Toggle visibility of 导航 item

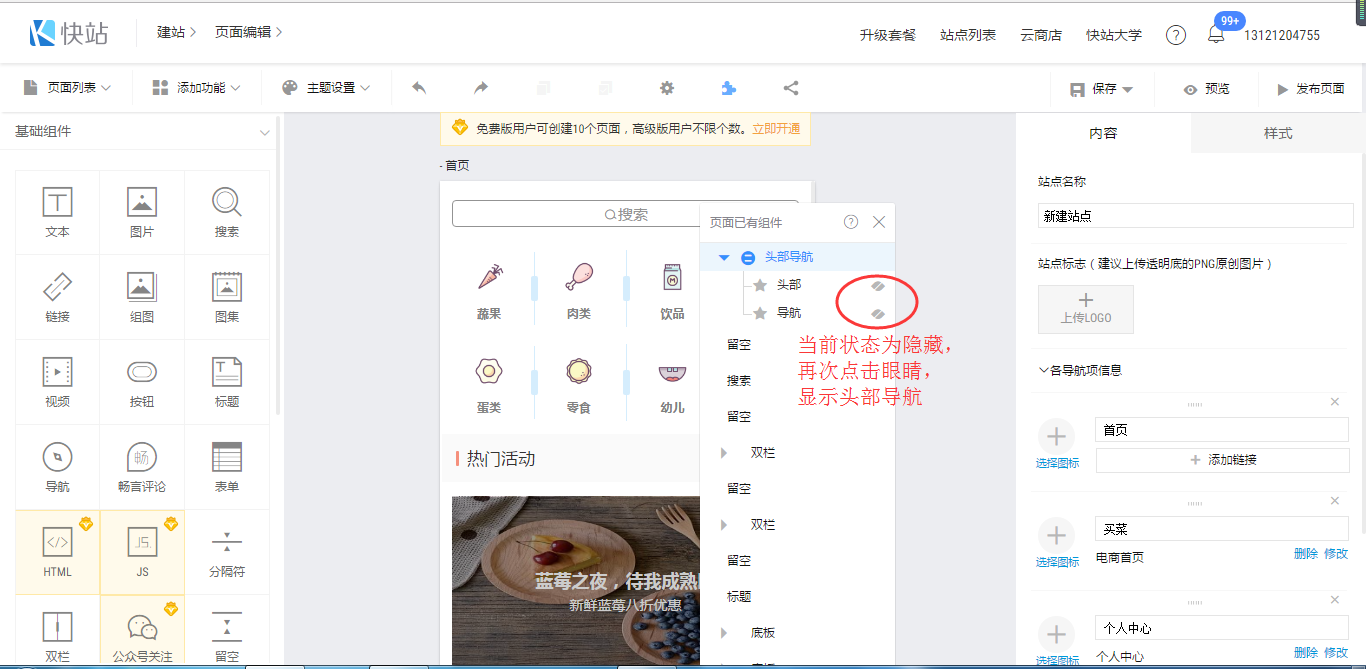coord(877,314)
